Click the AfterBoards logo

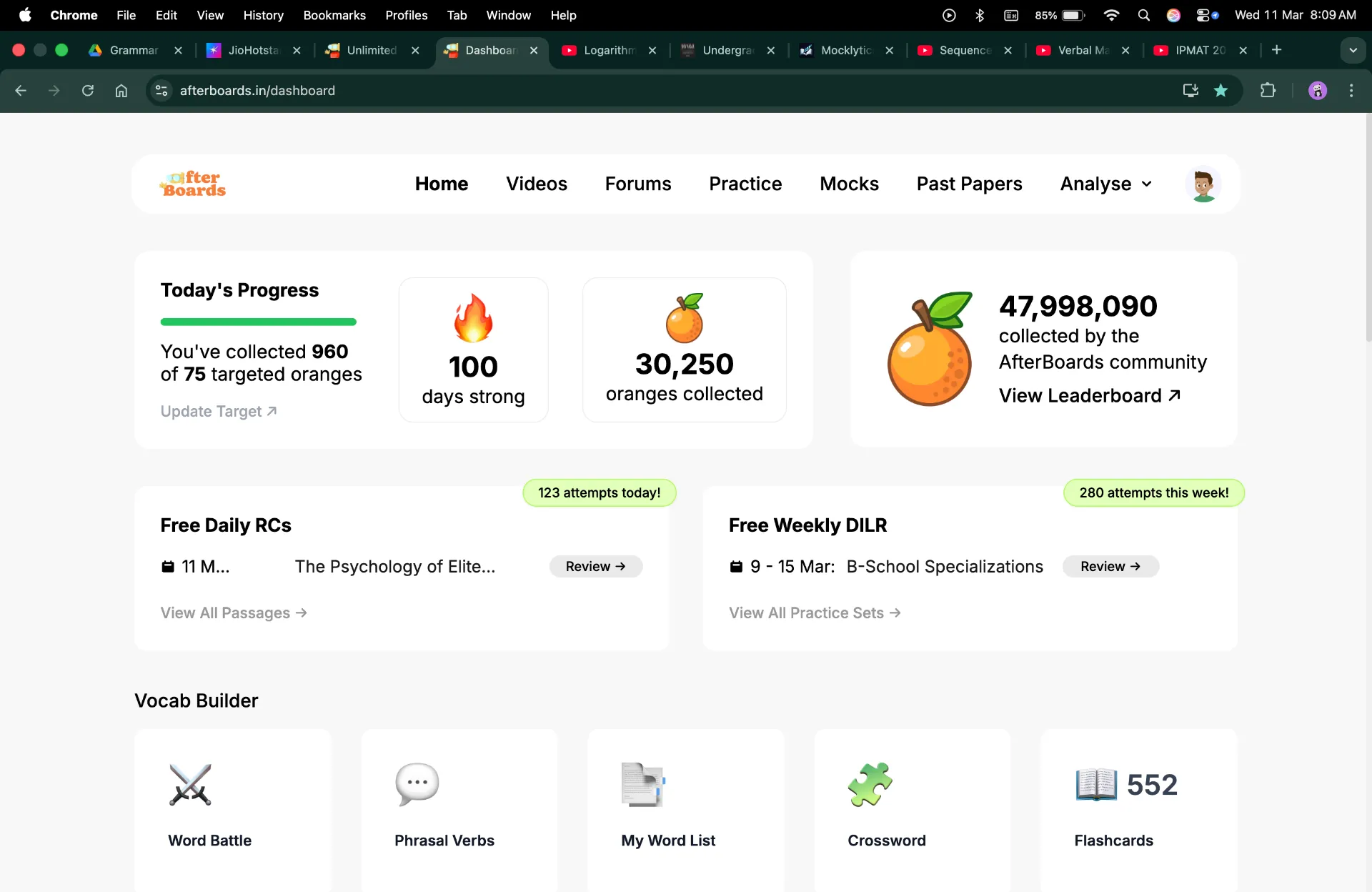click(x=193, y=184)
